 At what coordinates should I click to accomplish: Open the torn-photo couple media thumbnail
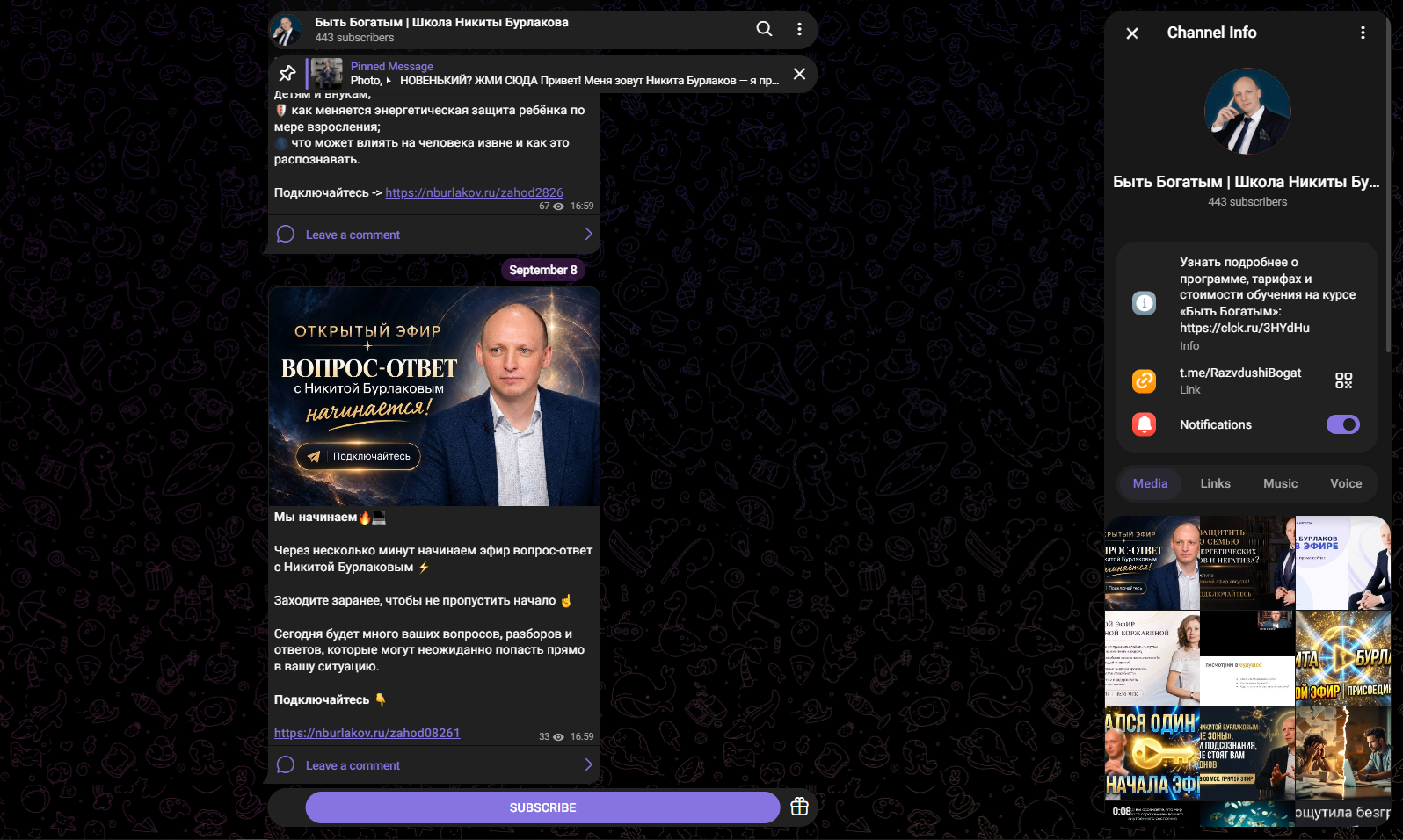pyautogui.click(x=1342, y=753)
